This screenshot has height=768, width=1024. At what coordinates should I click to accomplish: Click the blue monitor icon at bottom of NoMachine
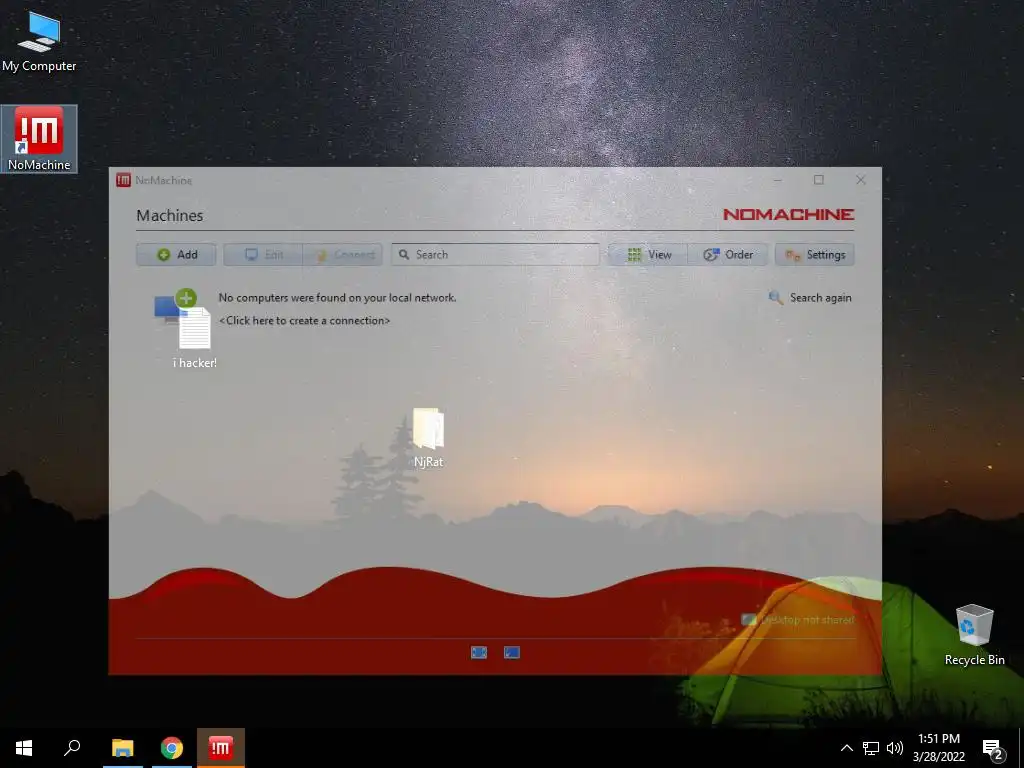[512, 652]
